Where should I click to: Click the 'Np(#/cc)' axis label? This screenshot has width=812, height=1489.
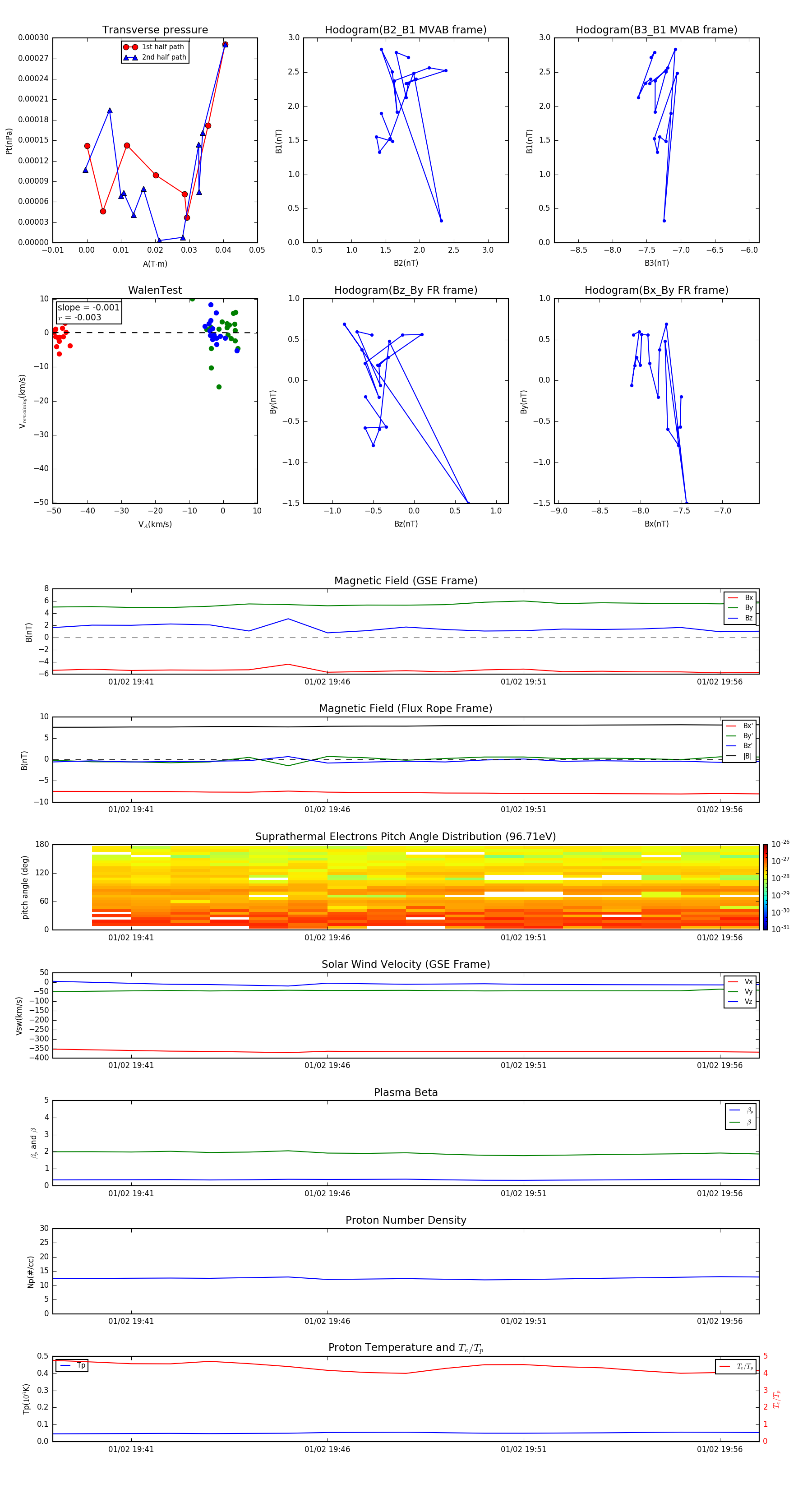click(31, 1272)
